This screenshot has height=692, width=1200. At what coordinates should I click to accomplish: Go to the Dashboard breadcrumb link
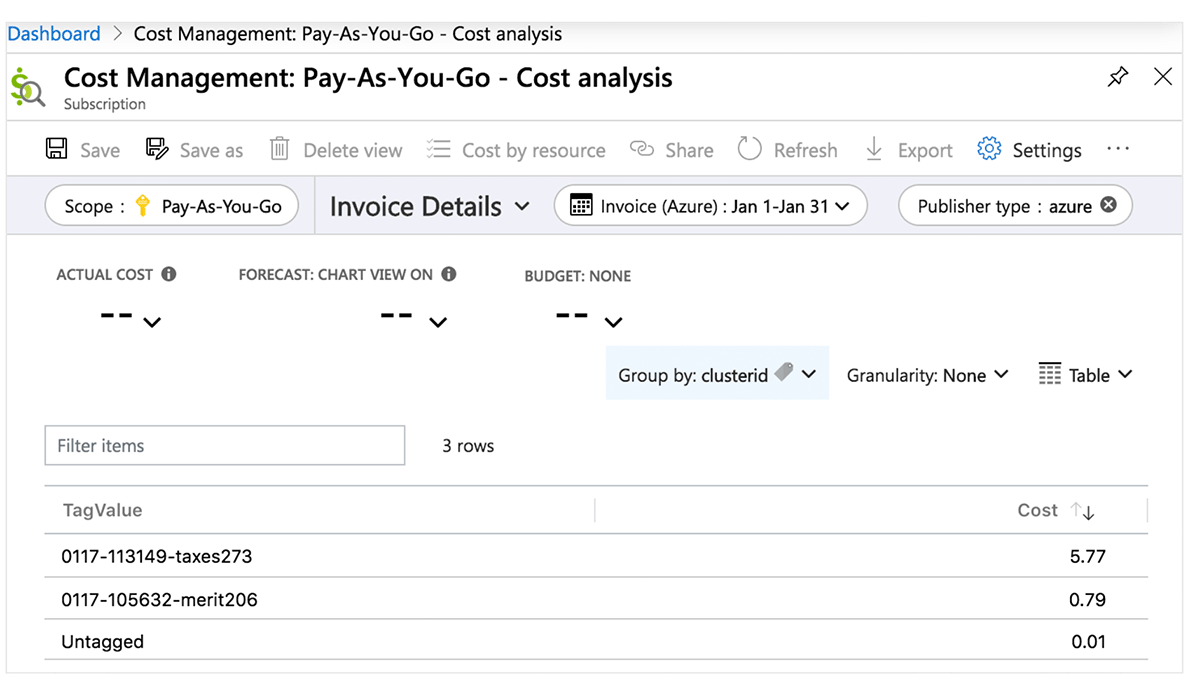54,34
